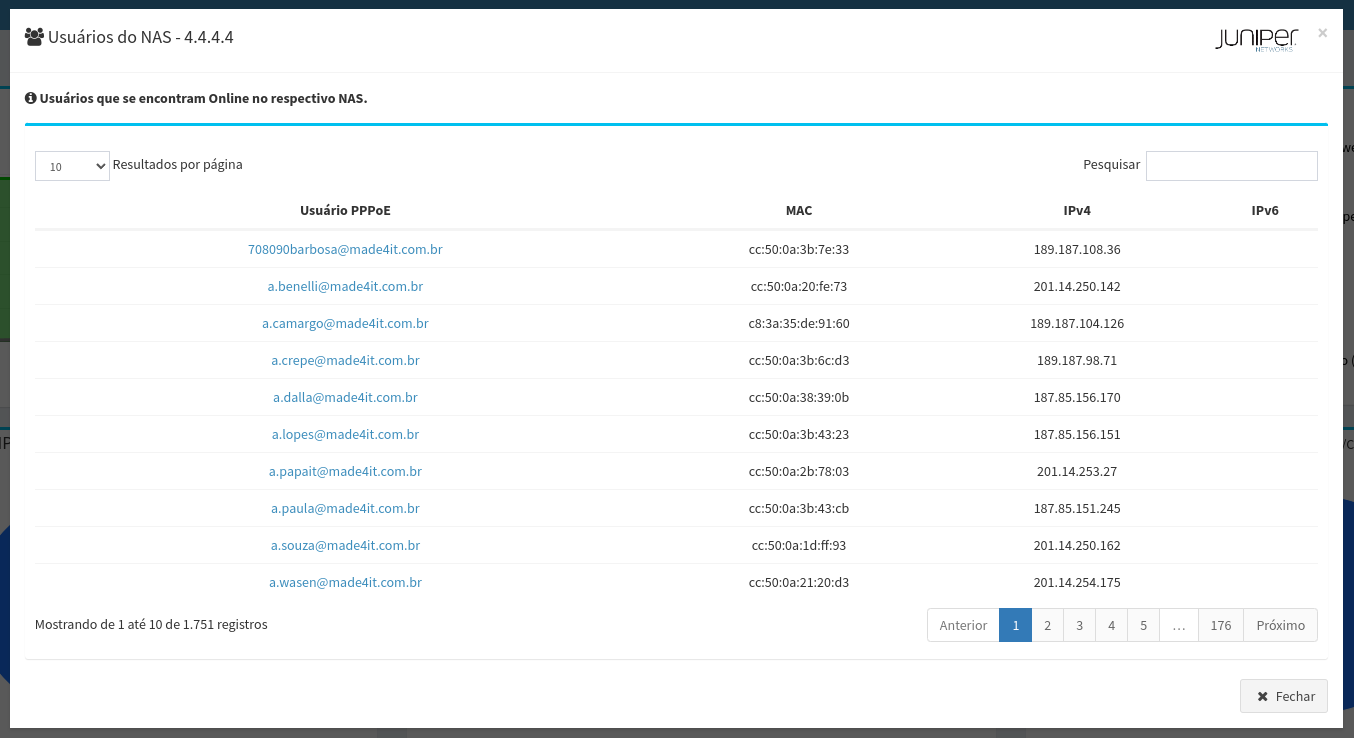Click the users group icon in title
The height and width of the screenshot is (738, 1354).
[x=34, y=37]
